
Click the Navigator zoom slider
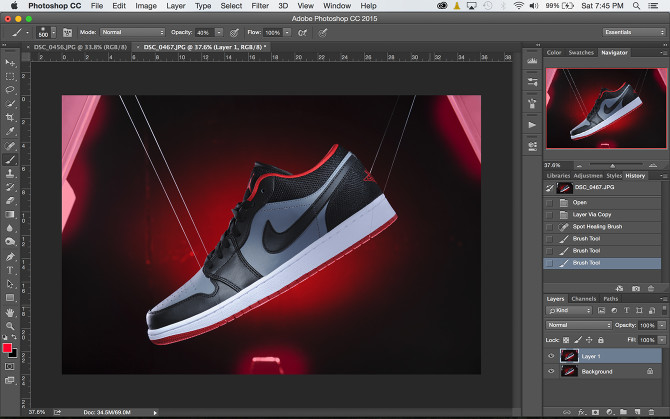point(615,165)
